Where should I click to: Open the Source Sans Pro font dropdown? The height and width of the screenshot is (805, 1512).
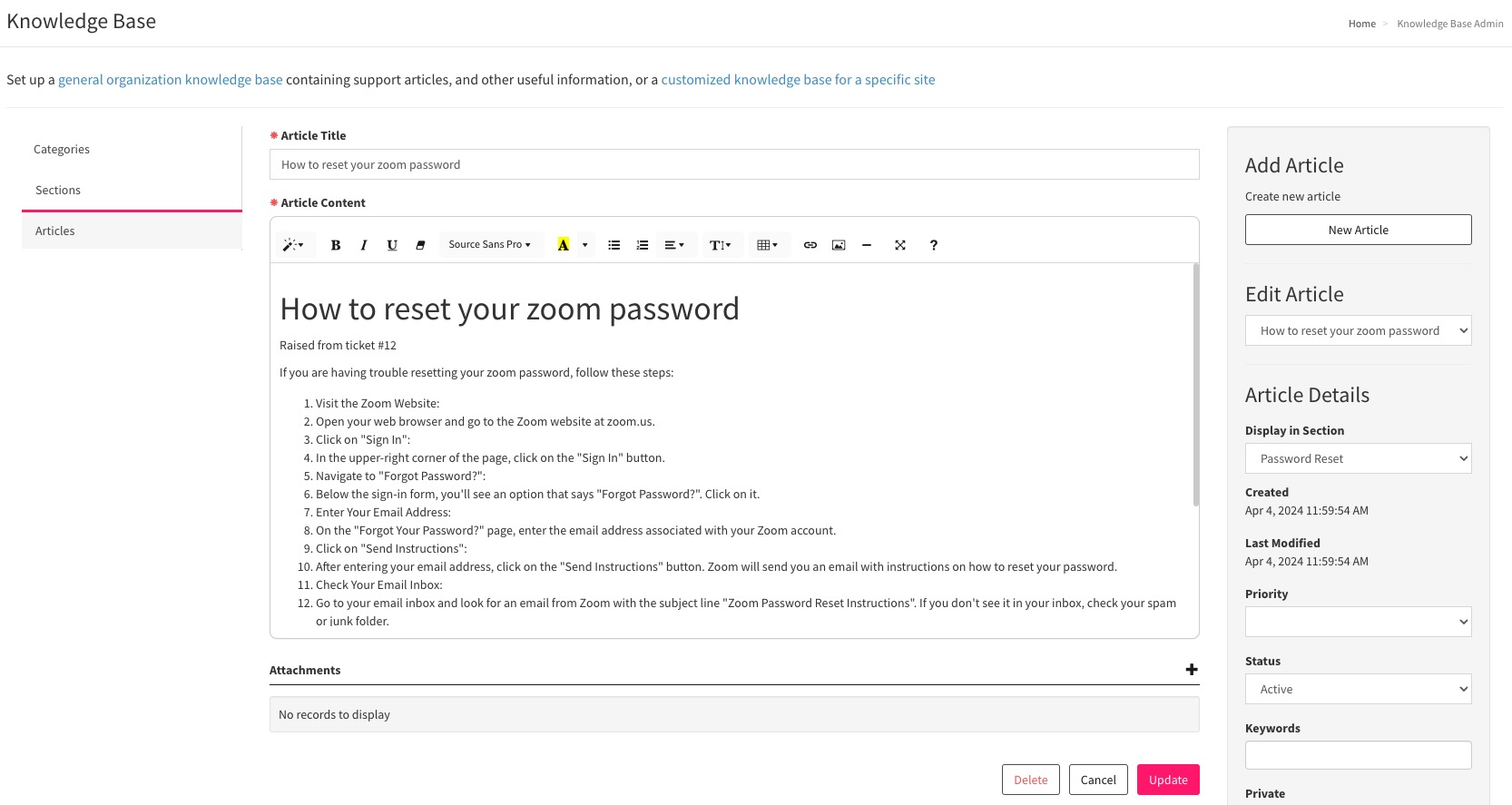[490, 245]
